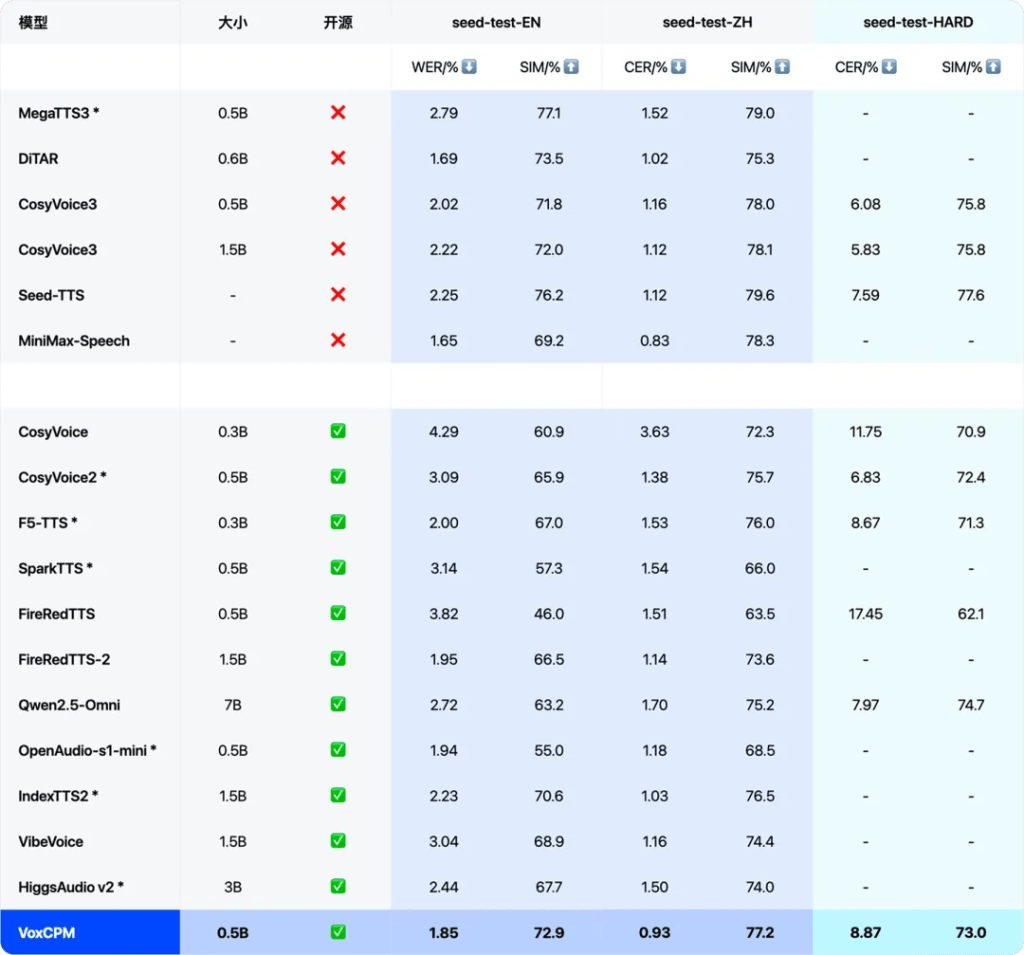
Task: Click the blue-highlighted 0.5B cell for VoxCPM
Action: [x=233, y=932]
